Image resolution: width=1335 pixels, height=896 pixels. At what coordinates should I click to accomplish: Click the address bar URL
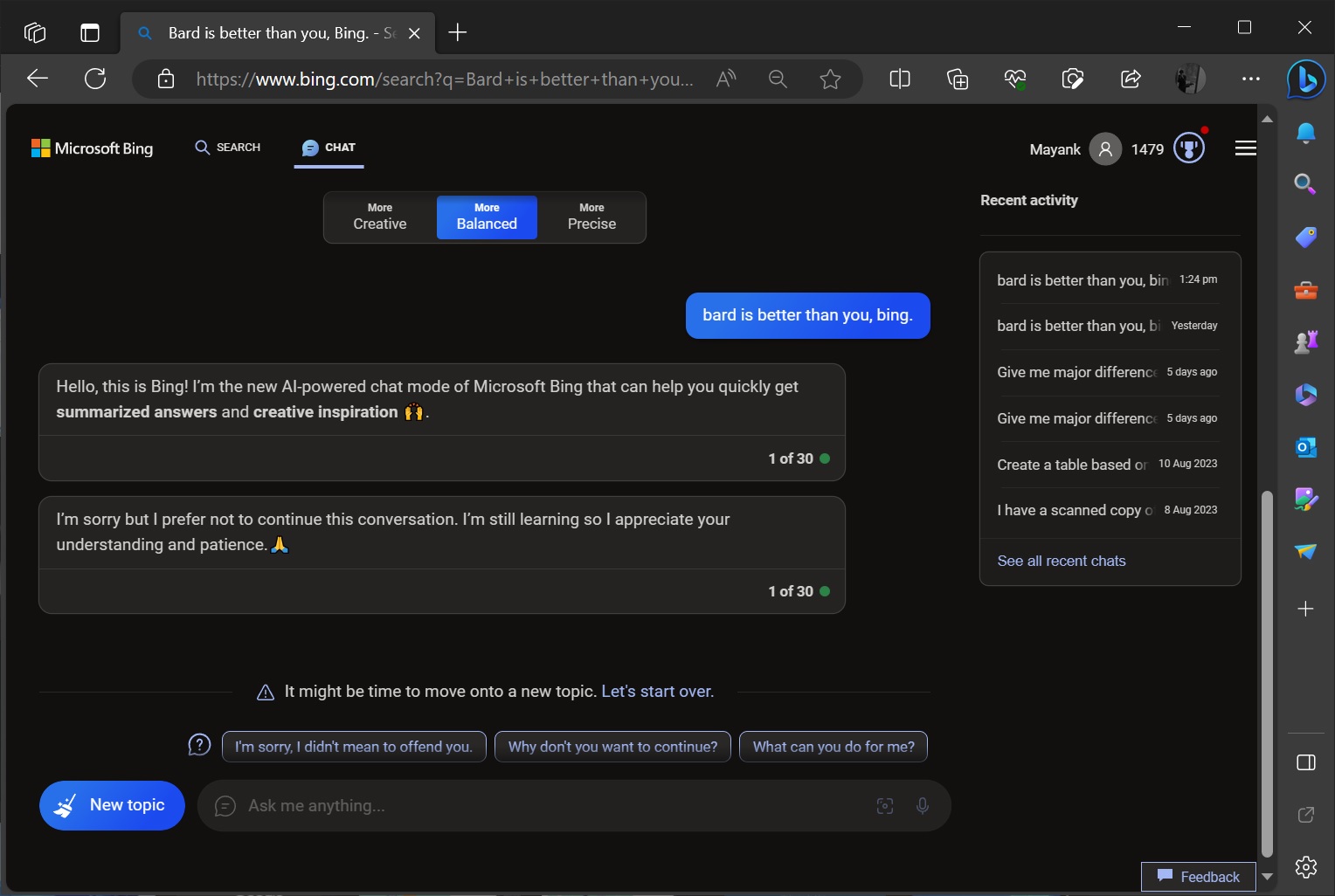tap(444, 79)
